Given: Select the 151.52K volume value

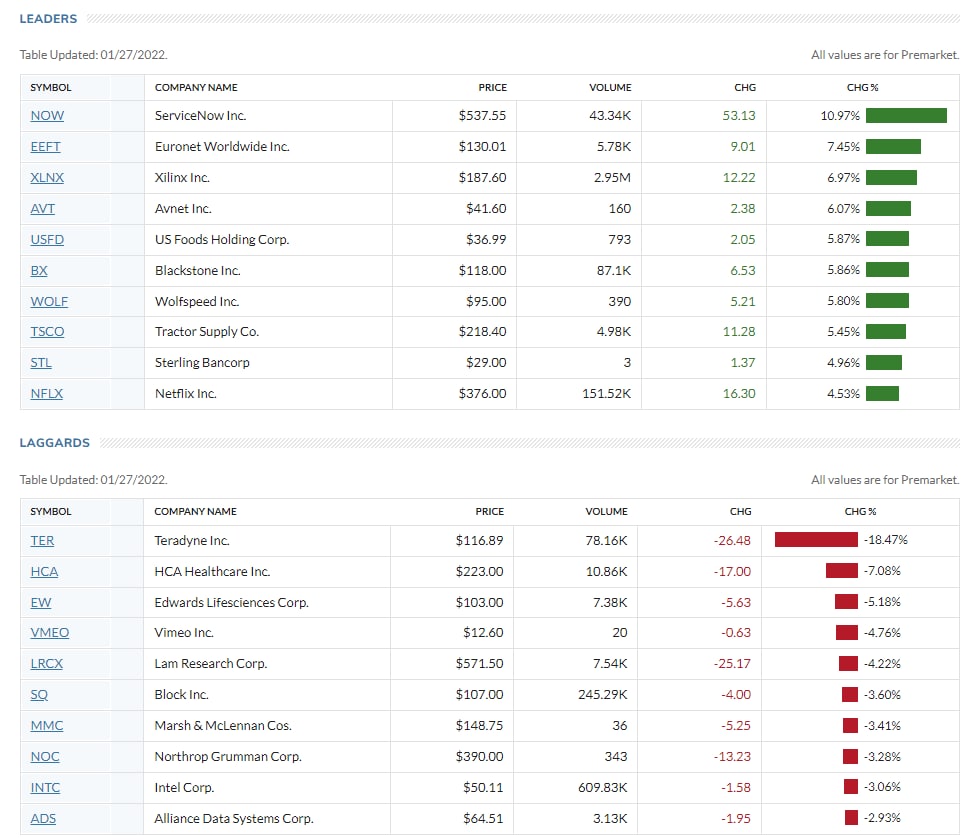Looking at the screenshot, I should point(606,394).
